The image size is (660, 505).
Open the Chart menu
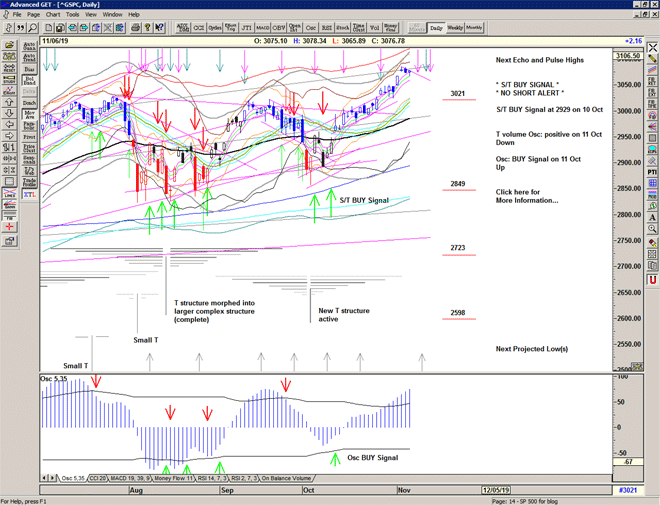[x=53, y=15]
